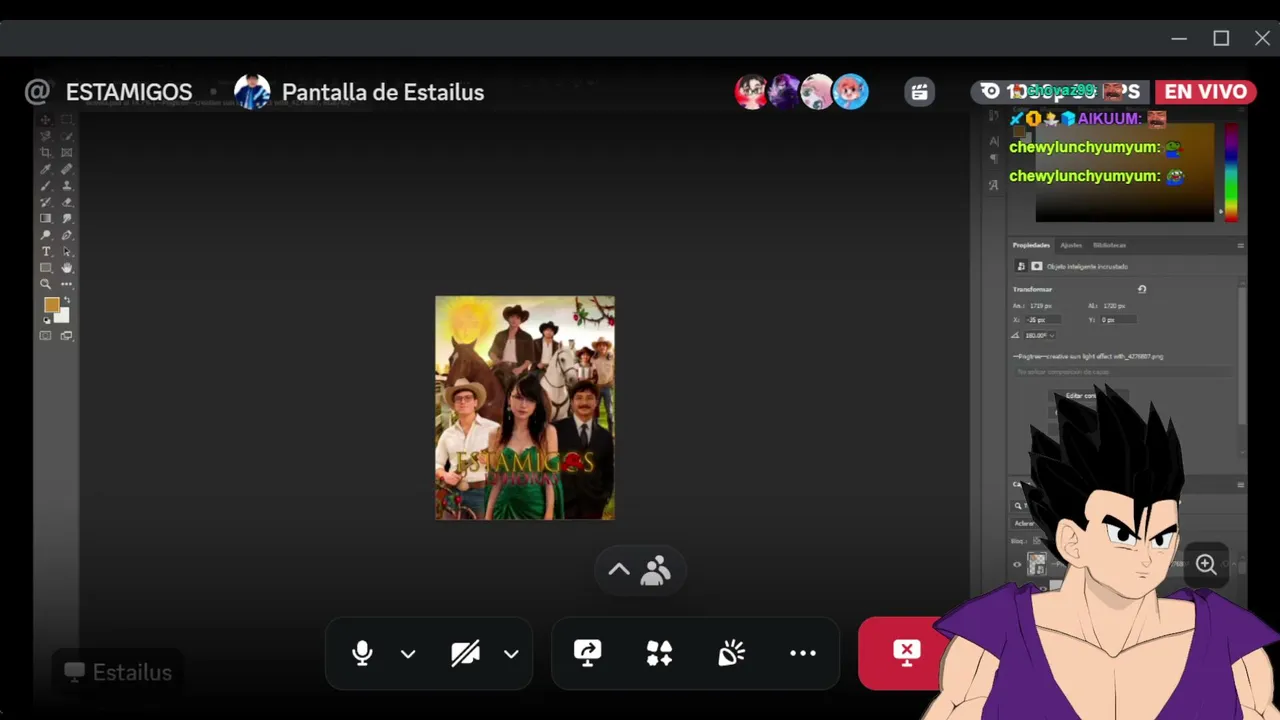The image size is (1280, 720).
Task: Switch to the Propiedades tab
Action: tap(1031, 245)
